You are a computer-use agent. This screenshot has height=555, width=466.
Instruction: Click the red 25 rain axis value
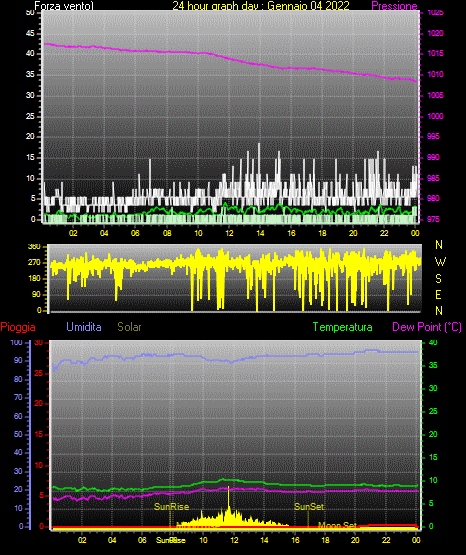coord(39,373)
